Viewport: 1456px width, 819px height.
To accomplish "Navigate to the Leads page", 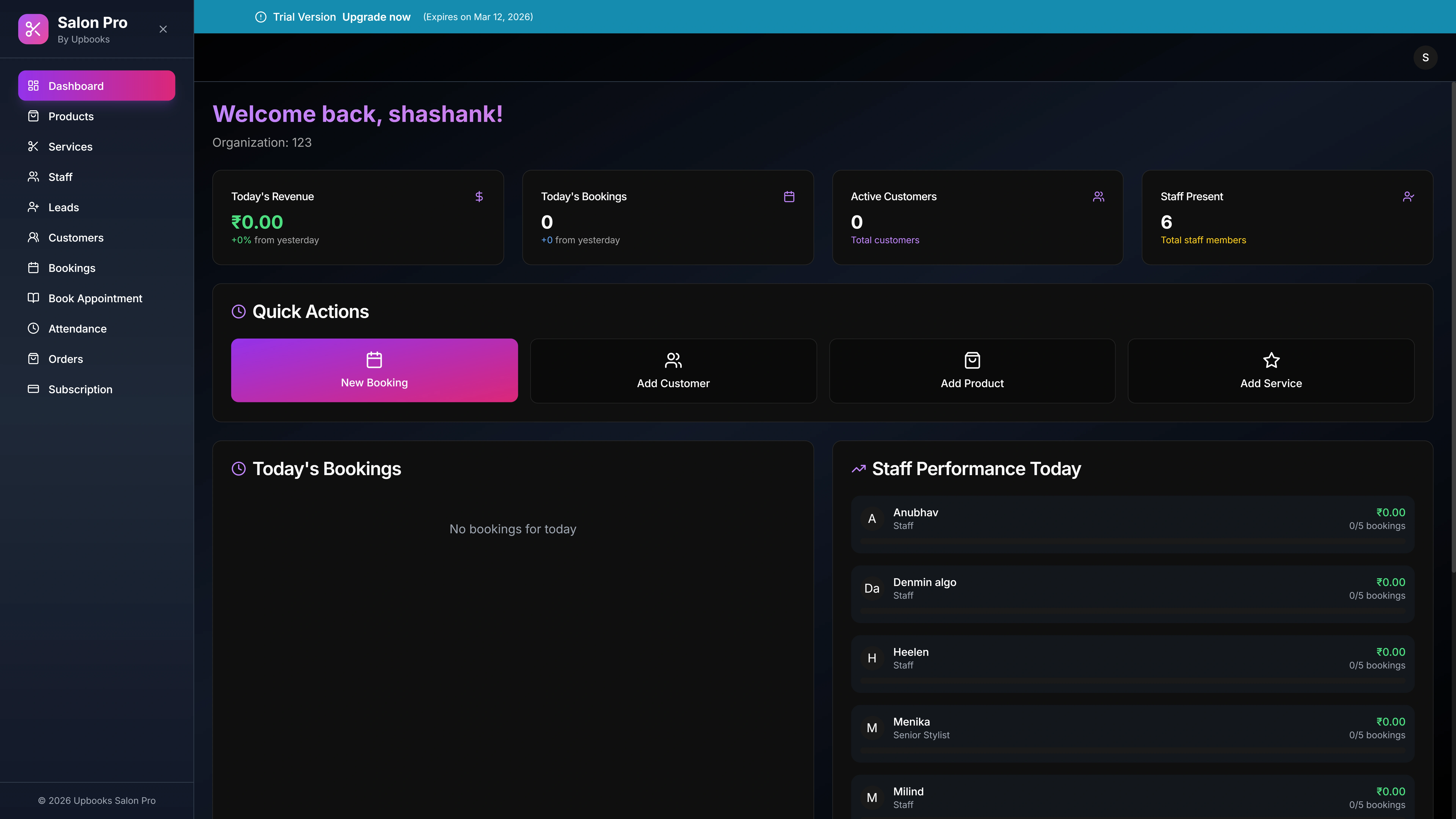I will click(63, 207).
